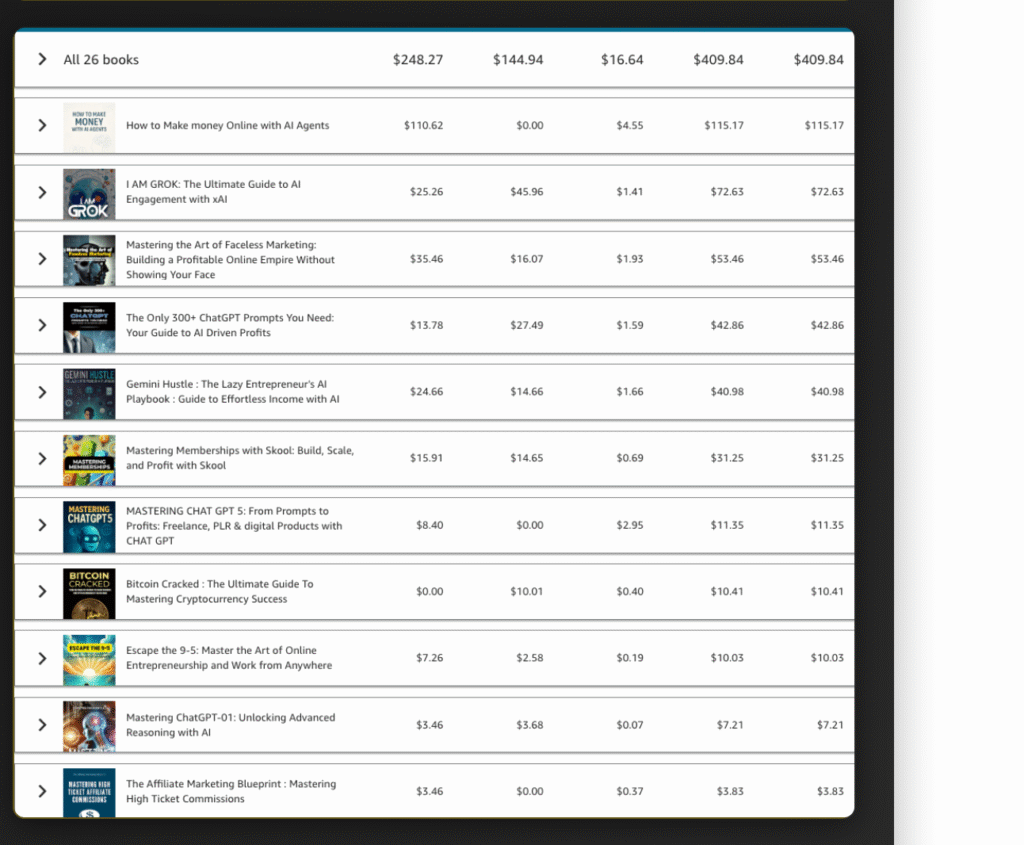The image size is (1024, 845).
Task: Click the Mastering ChatGPT5 cover thumbnail
Action: click(89, 526)
